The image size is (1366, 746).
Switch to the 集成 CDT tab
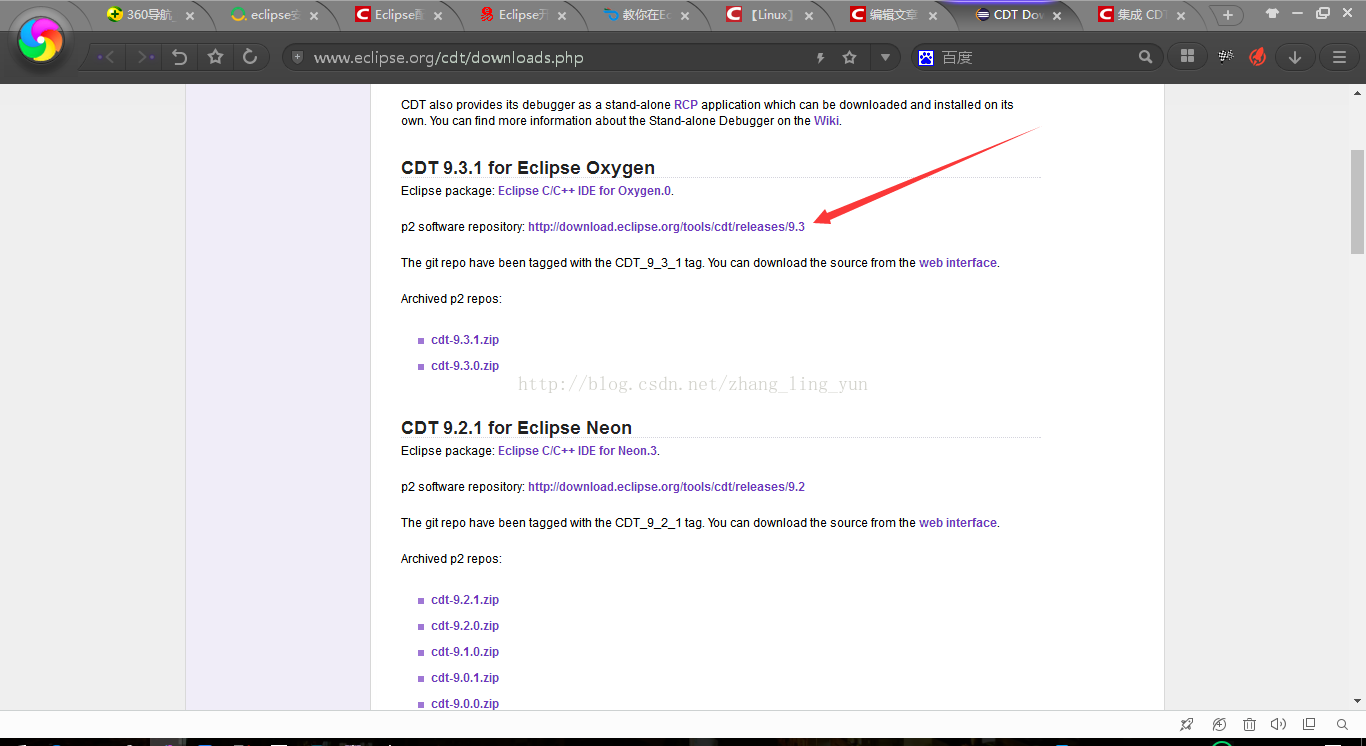[1135, 15]
